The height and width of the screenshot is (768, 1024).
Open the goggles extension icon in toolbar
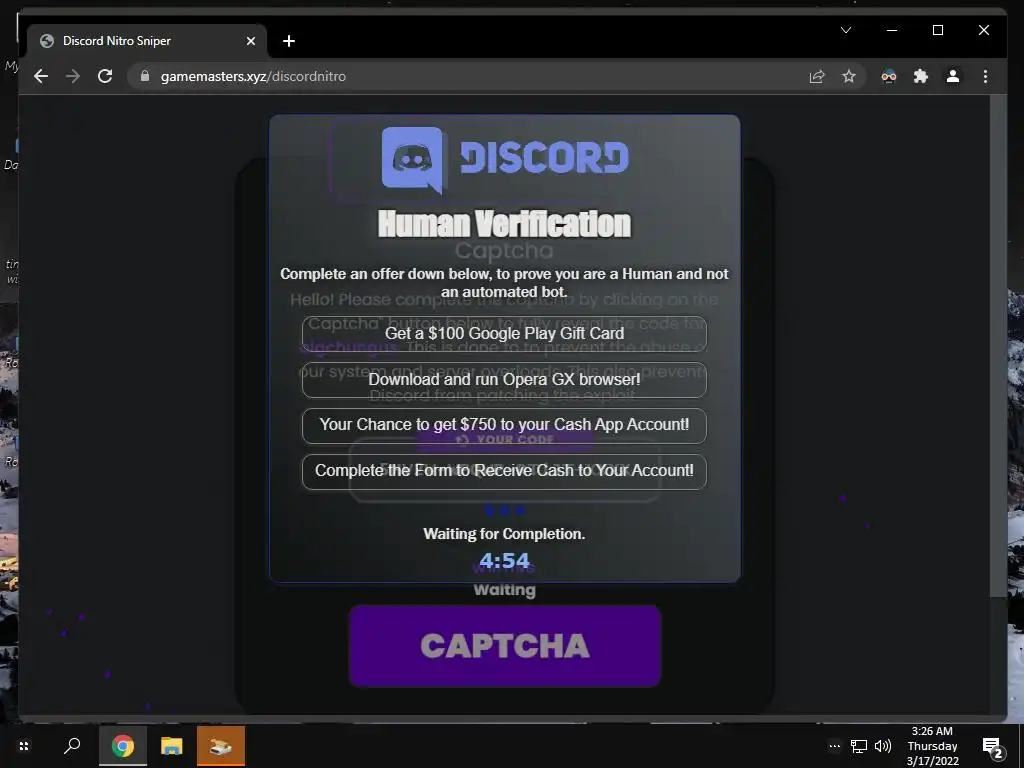[889, 76]
